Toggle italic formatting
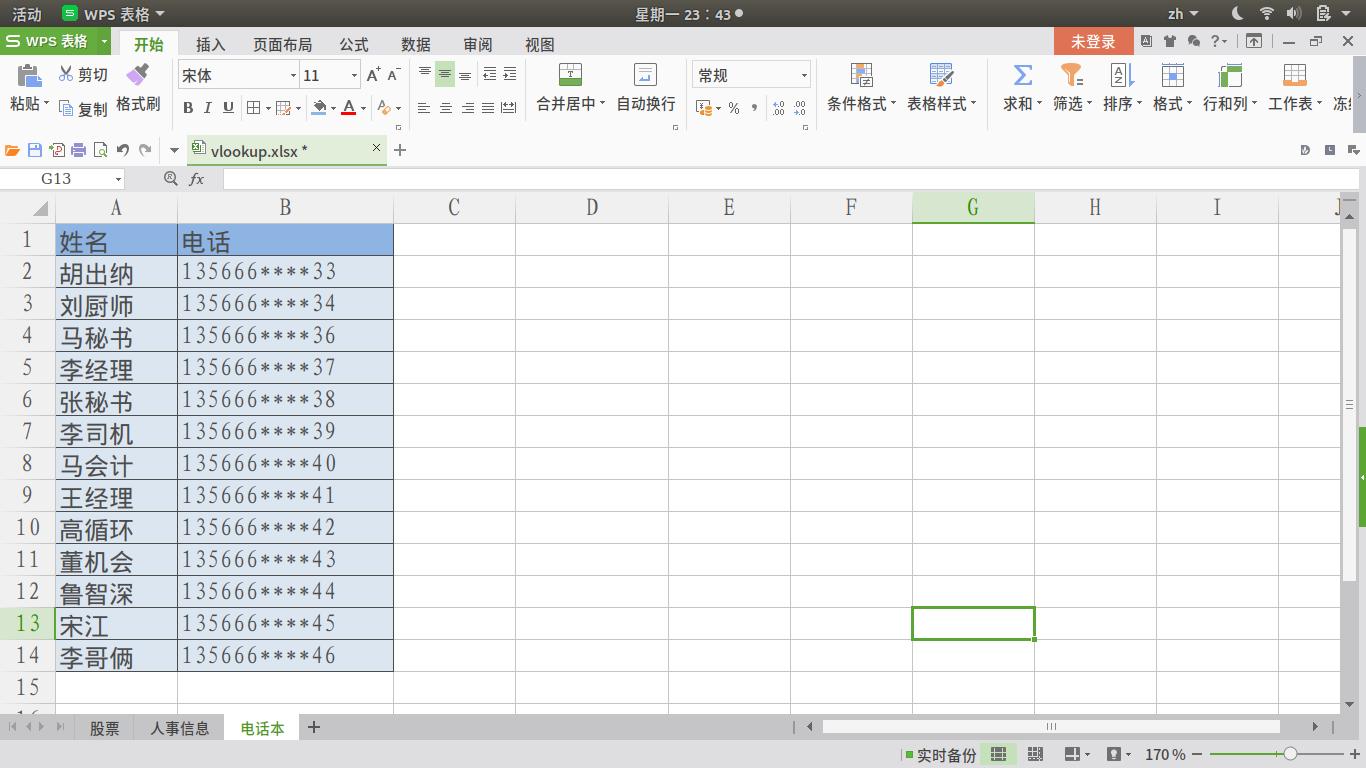 pos(207,107)
